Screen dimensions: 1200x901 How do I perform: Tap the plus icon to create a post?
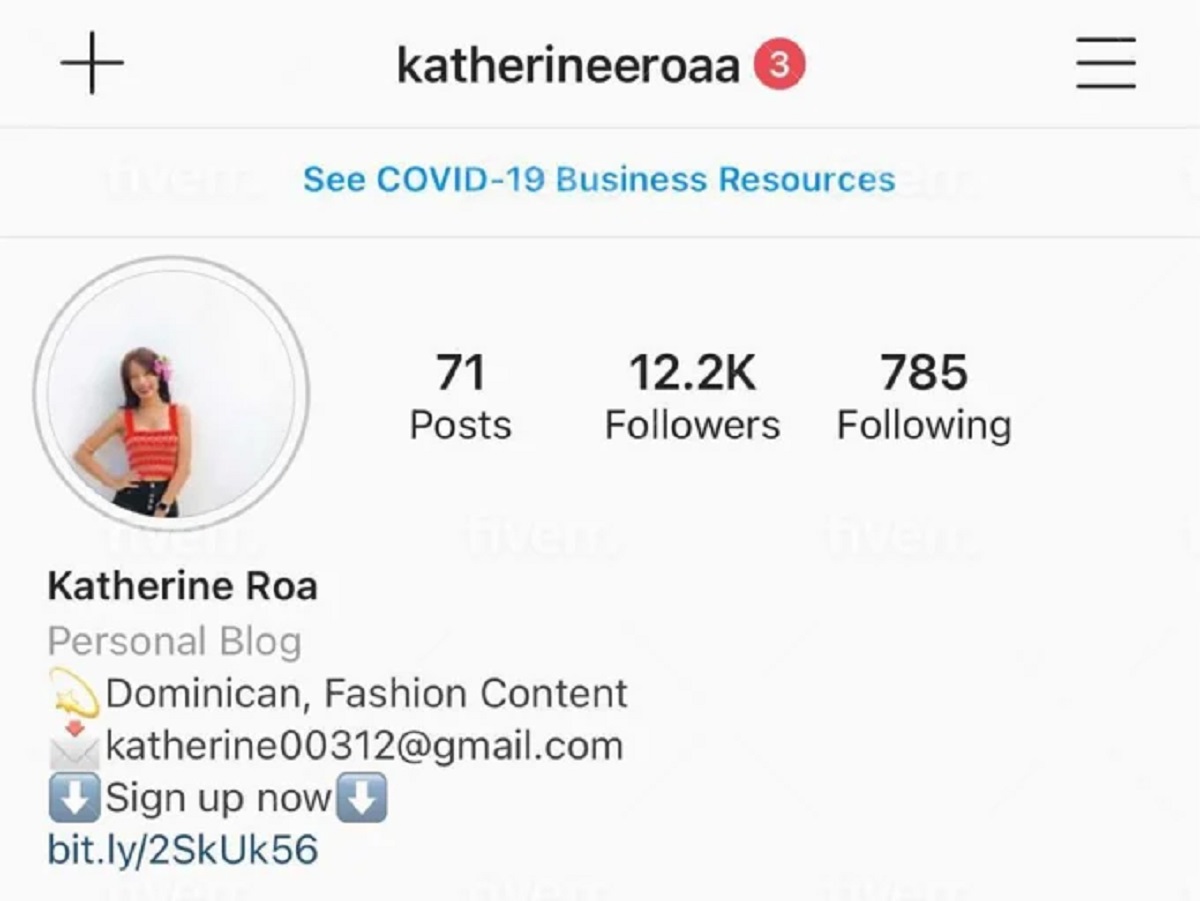92,63
